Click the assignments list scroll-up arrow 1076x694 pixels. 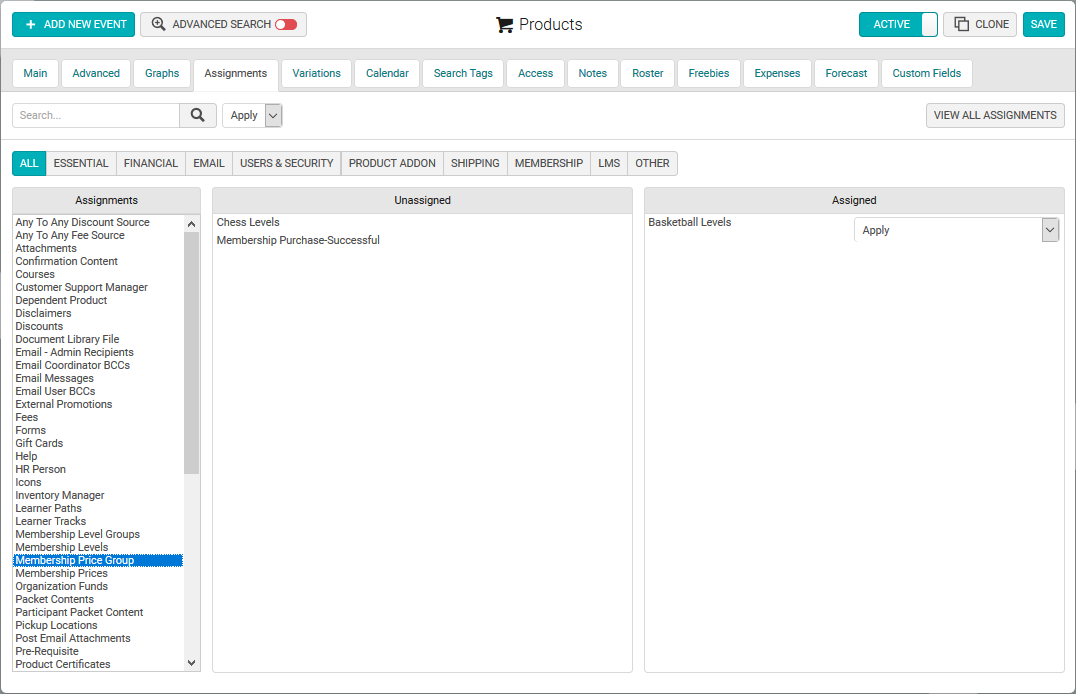click(191, 224)
